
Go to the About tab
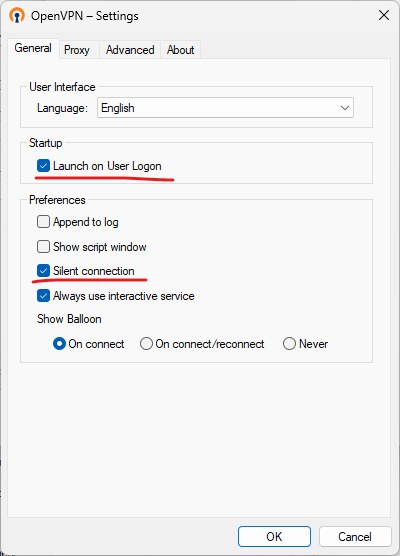[180, 50]
